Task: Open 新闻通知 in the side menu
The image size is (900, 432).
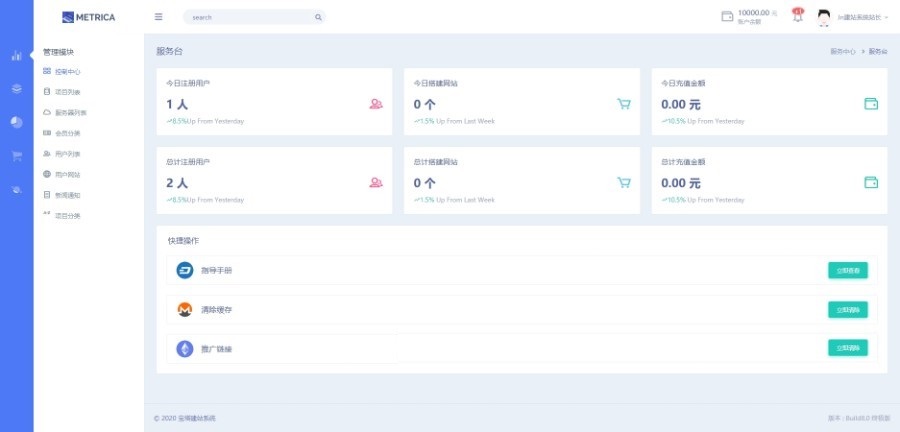Action: point(68,195)
